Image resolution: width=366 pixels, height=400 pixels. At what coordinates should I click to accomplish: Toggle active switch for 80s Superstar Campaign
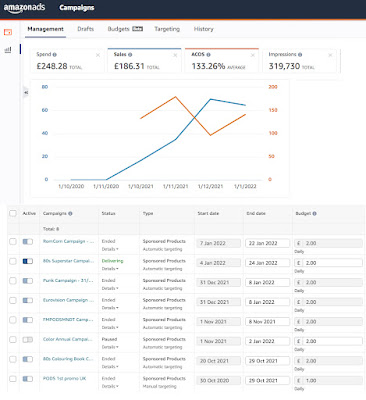pyautogui.click(x=28, y=261)
